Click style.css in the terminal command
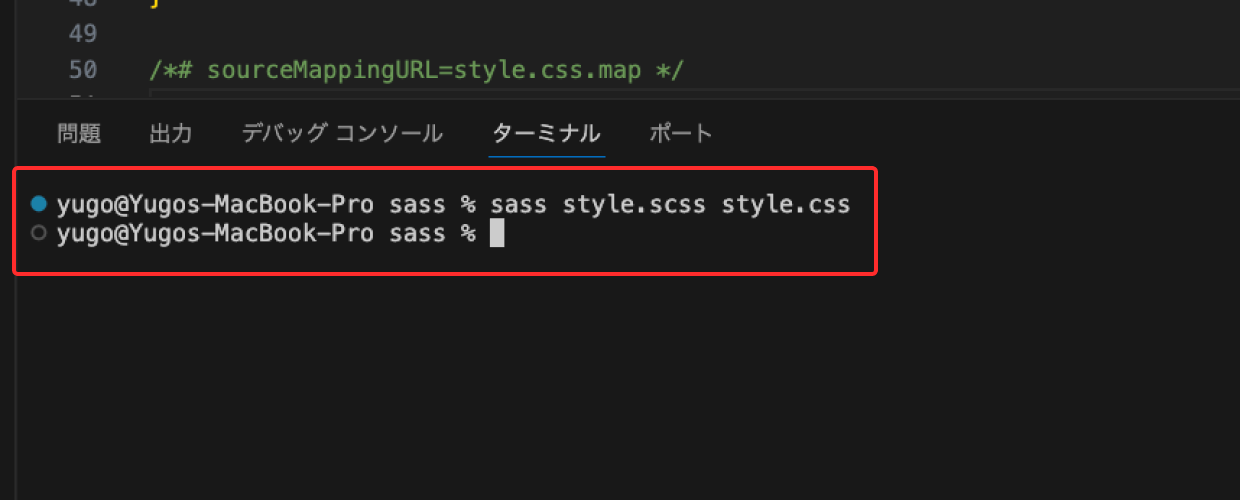1240x500 pixels. (x=786, y=205)
